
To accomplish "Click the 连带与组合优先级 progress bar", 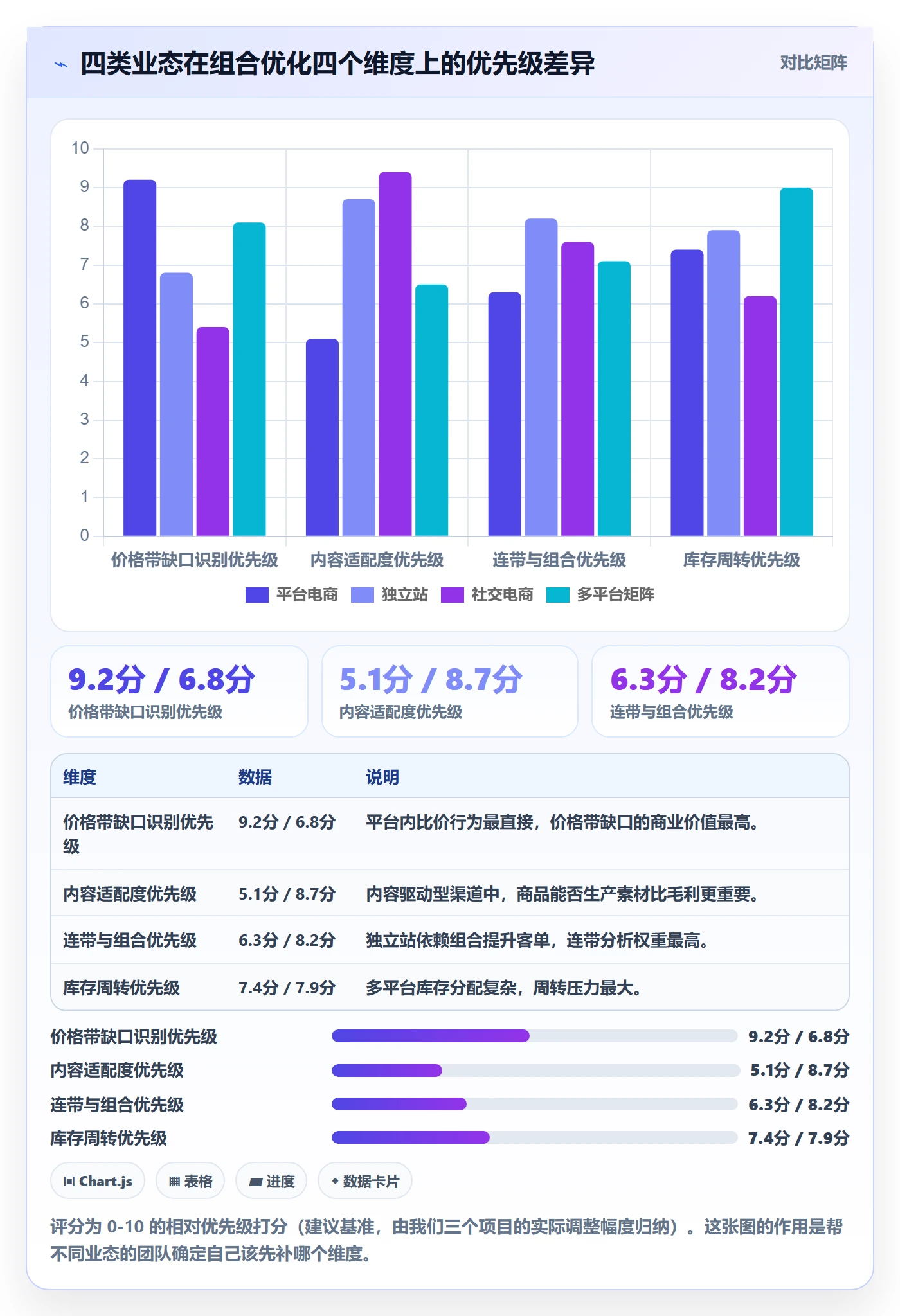I will (x=535, y=1104).
